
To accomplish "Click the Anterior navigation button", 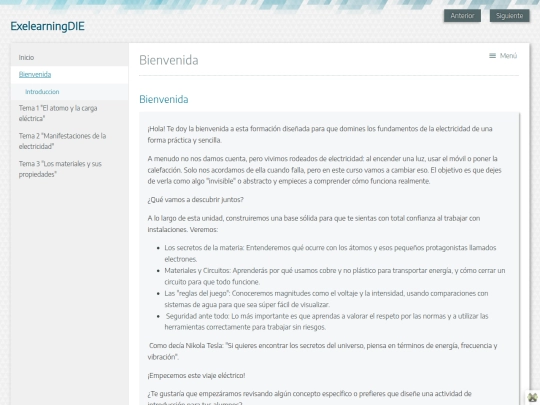I will click(462, 16).
